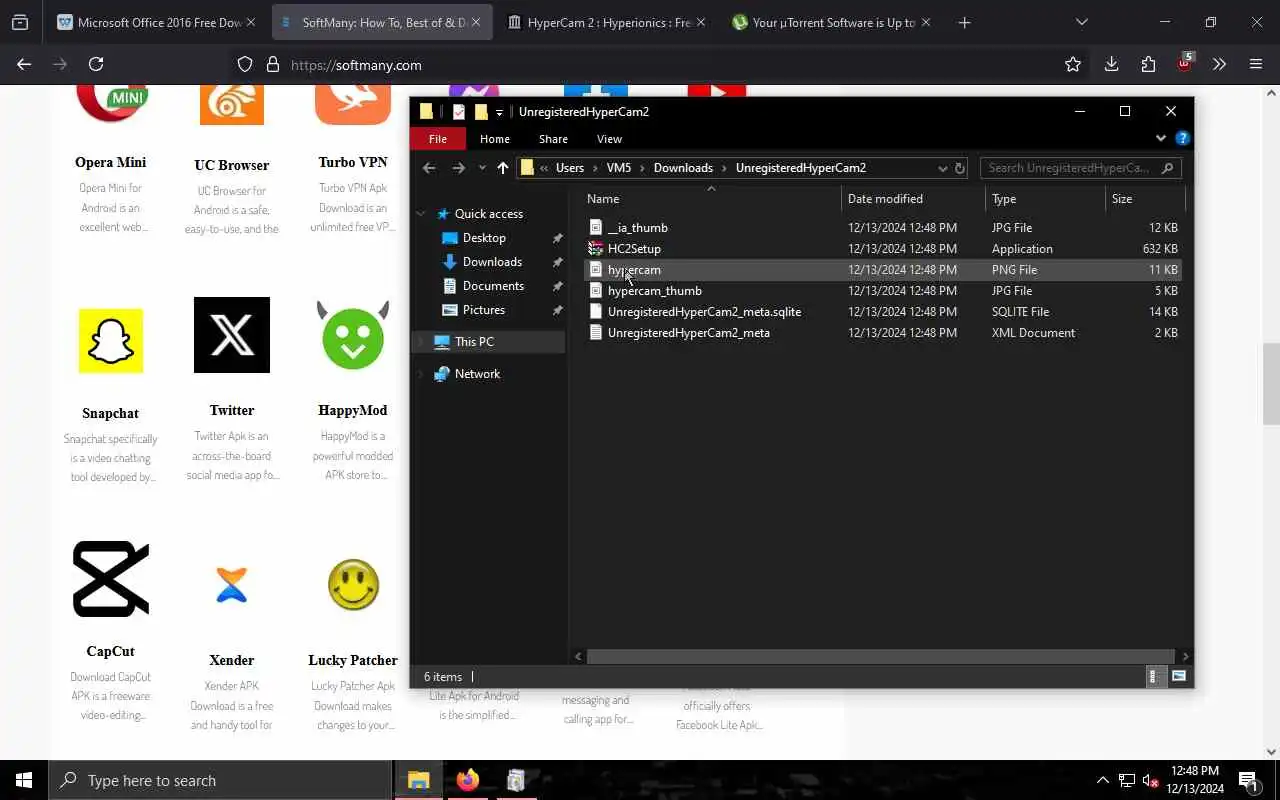Close the Microsoft Office 2016 tab

point(250,22)
